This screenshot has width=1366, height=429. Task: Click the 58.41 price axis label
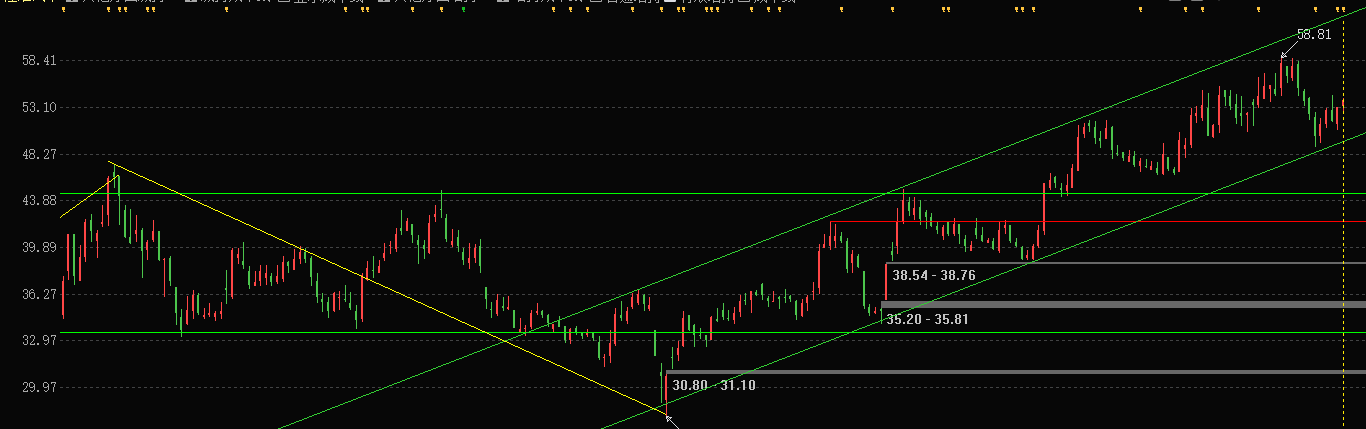coord(38,61)
